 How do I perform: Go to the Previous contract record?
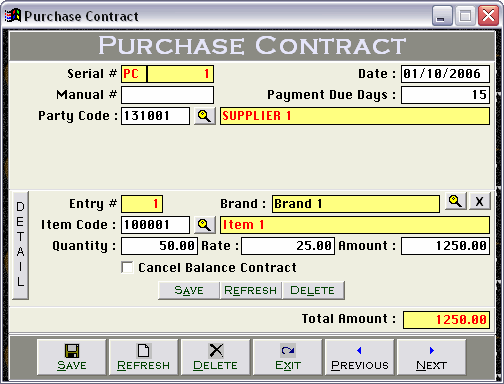point(360,357)
